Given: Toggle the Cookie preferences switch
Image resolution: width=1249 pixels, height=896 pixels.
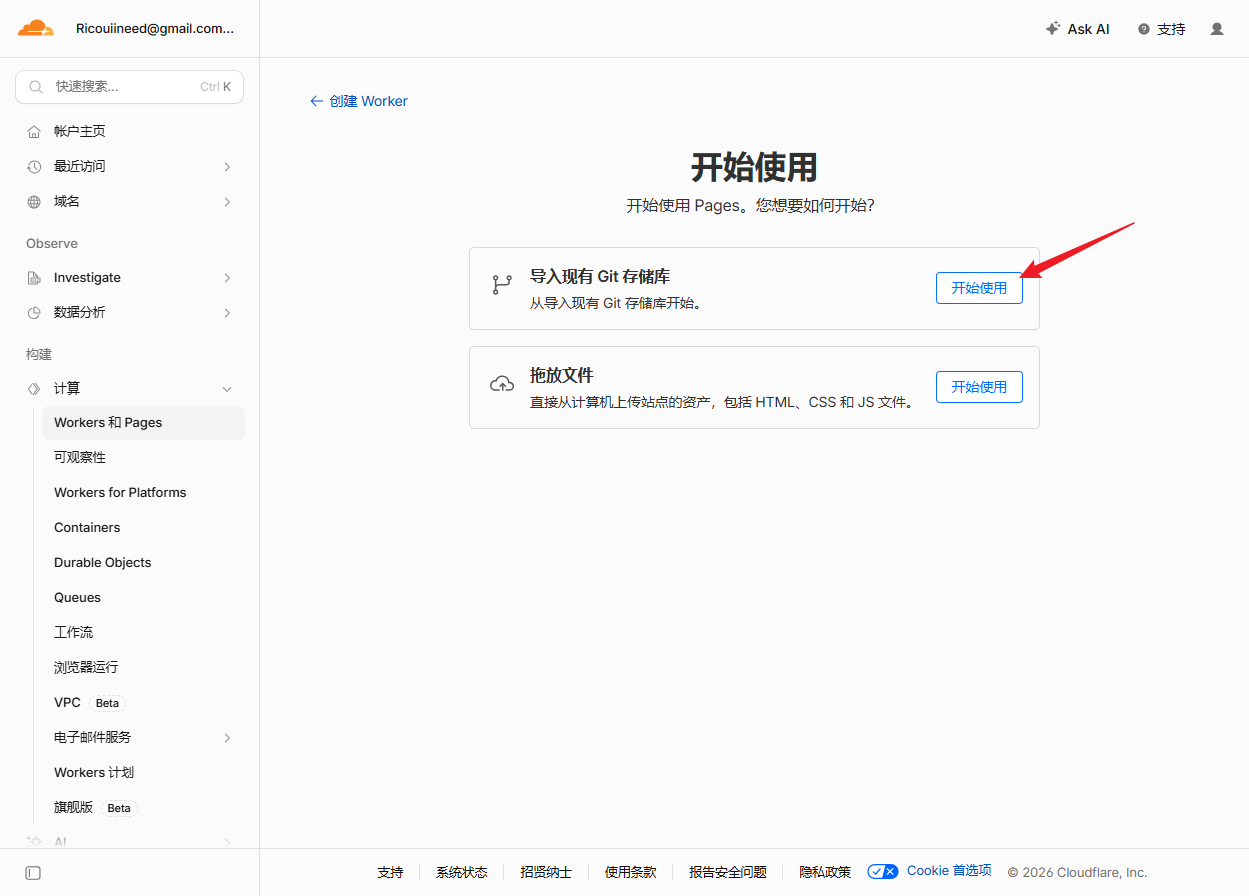Looking at the screenshot, I should click(x=883, y=871).
